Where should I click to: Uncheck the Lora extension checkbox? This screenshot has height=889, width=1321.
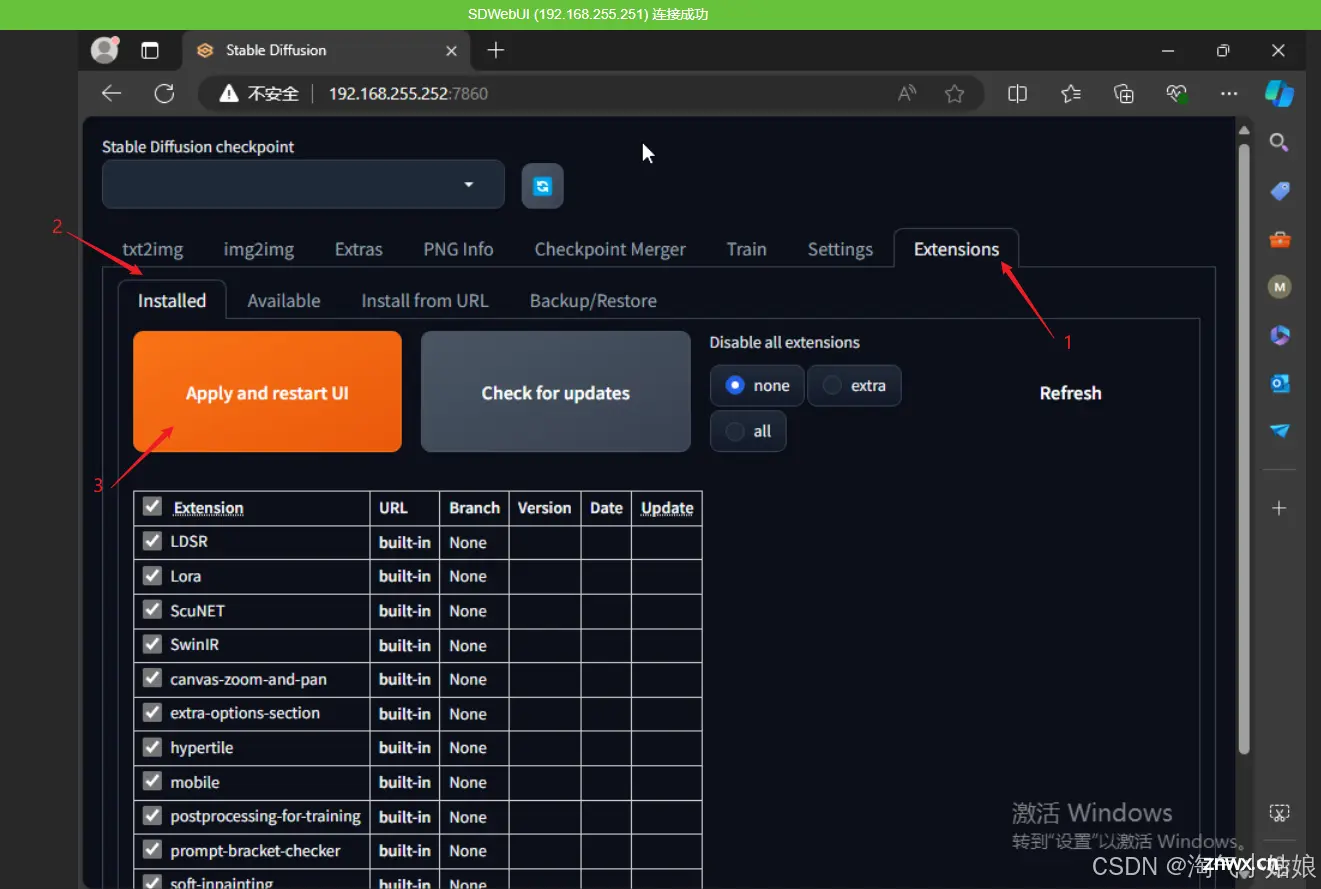[152, 575]
